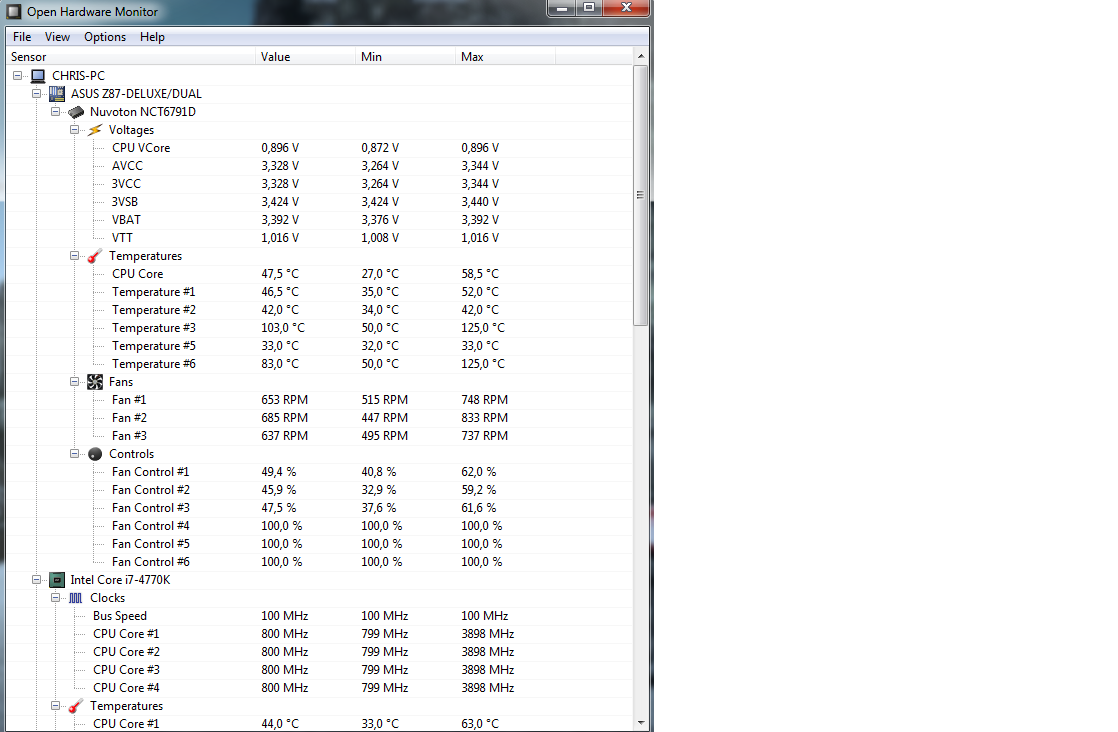Click the scrollbar down arrow
Screen dimensions: 1118x732
tap(640, 723)
